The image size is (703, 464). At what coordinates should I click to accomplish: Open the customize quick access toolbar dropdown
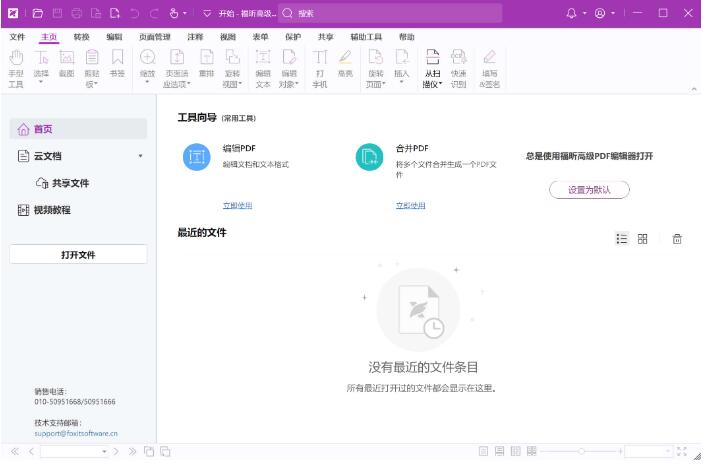[207, 13]
